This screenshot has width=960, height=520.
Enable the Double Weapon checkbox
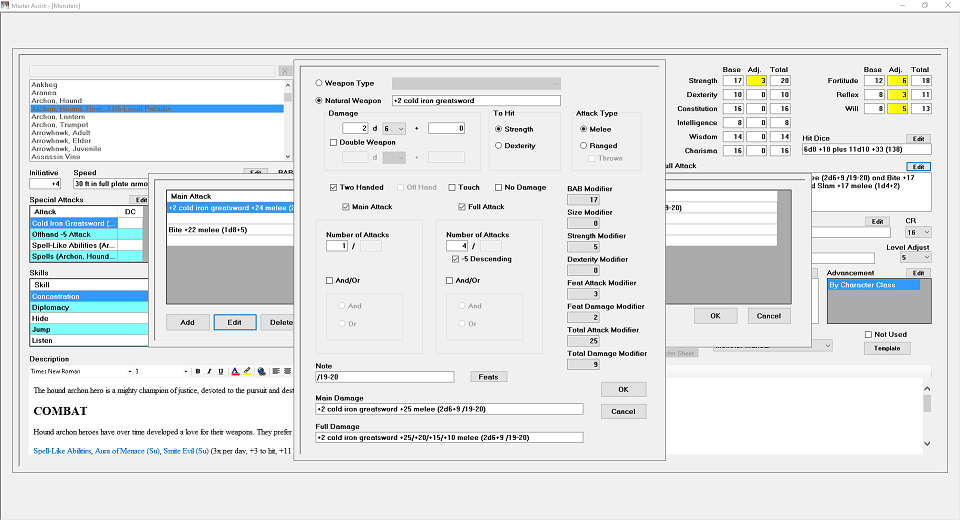pos(334,142)
